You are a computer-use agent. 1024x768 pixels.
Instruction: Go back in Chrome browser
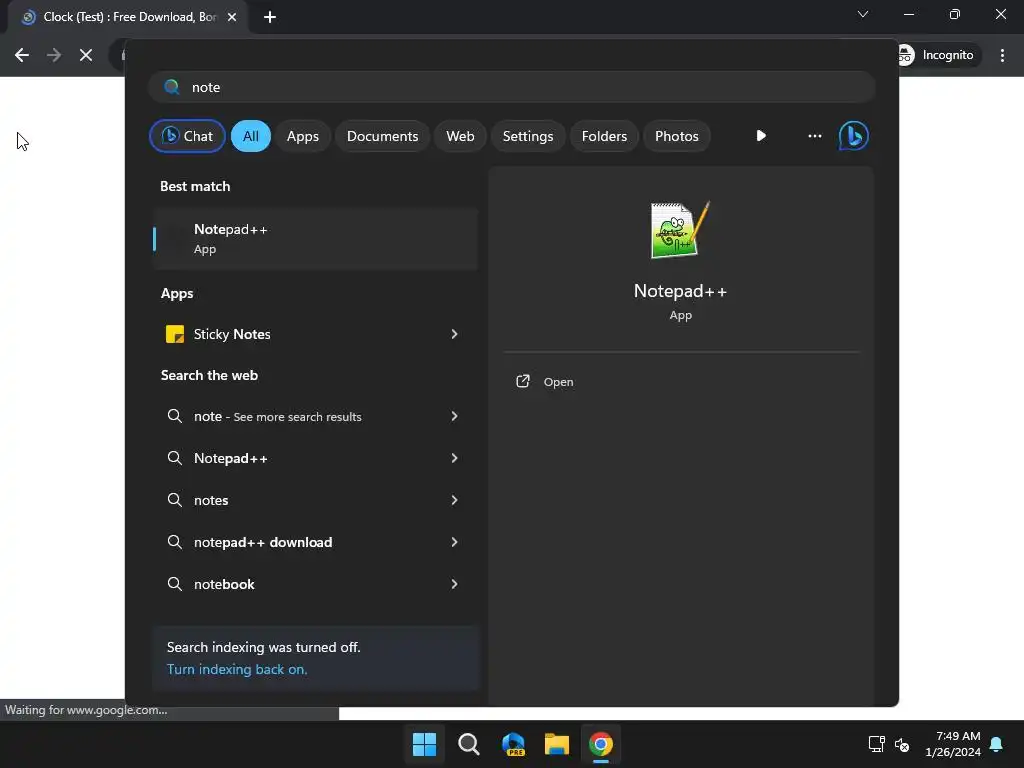(x=22, y=55)
